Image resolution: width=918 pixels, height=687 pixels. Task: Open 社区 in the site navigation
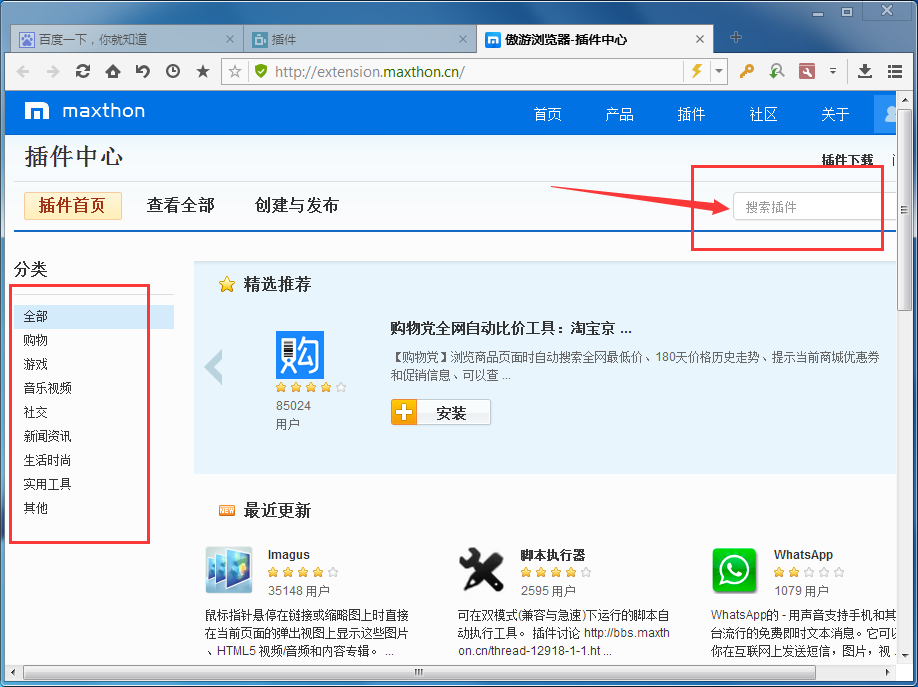tap(763, 114)
